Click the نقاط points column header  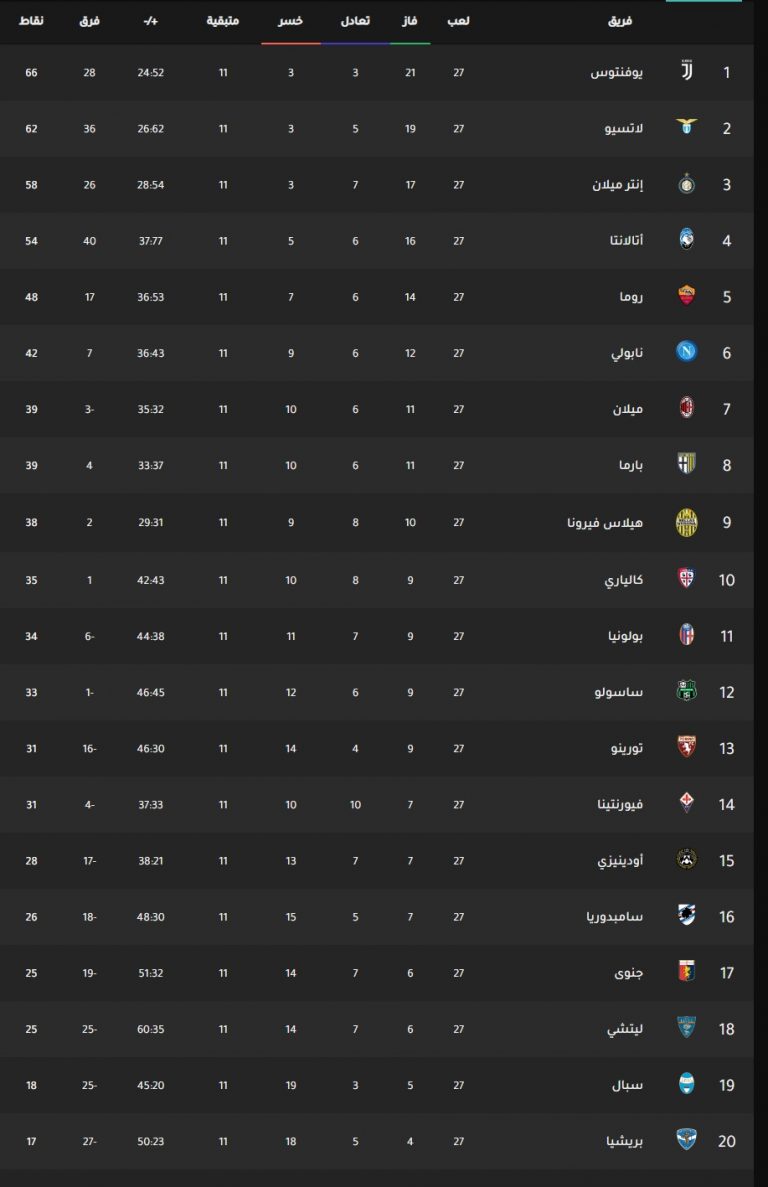[x=31, y=21]
